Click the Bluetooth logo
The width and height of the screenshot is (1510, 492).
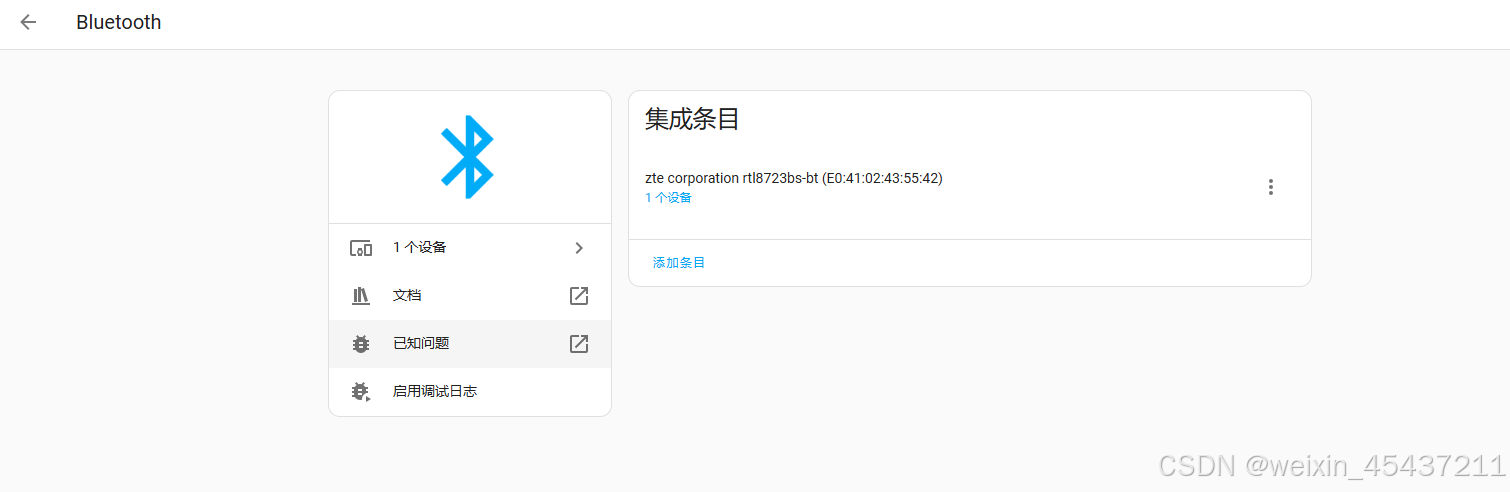click(x=468, y=157)
